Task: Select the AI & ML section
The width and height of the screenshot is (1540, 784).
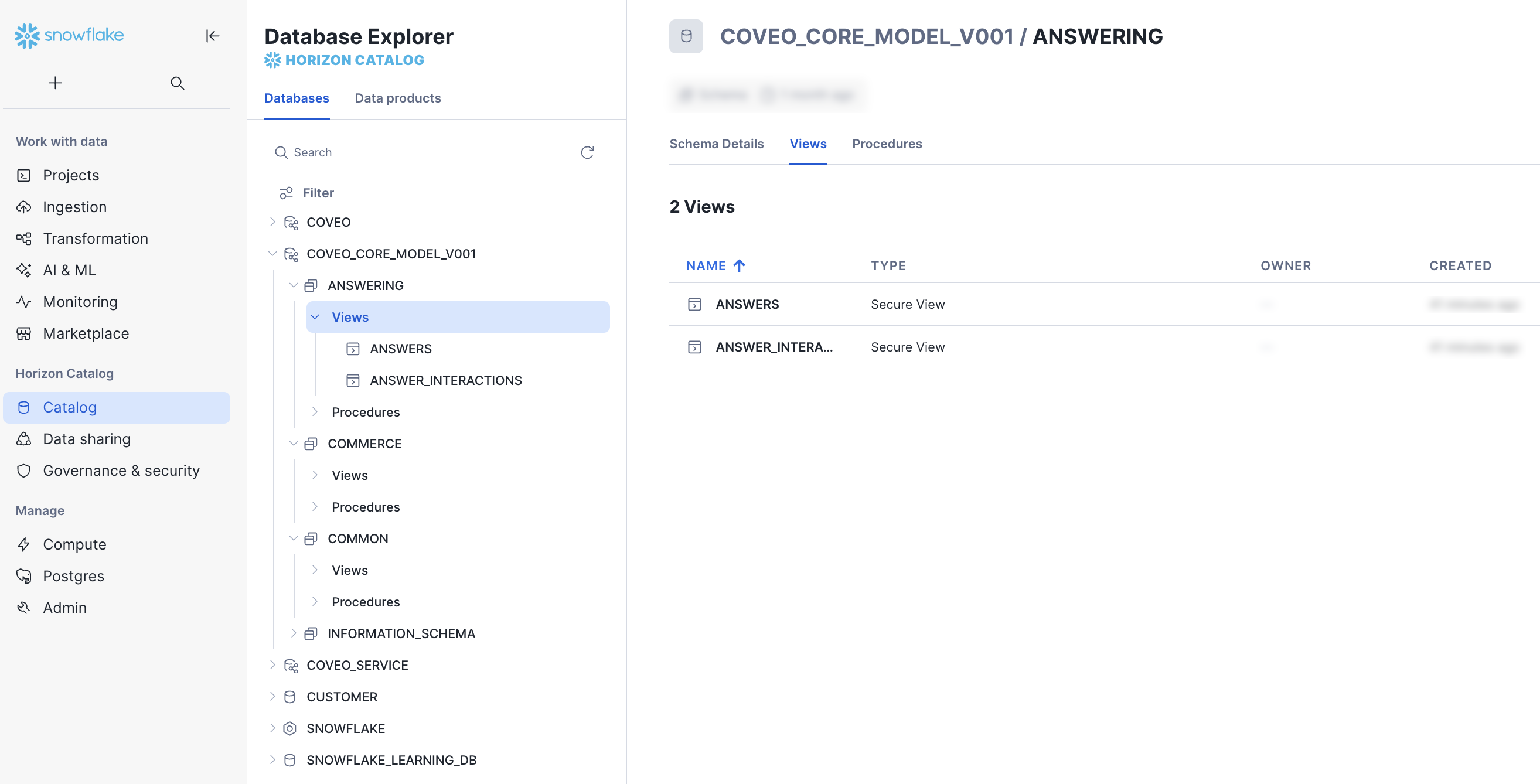Action: (69, 270)
